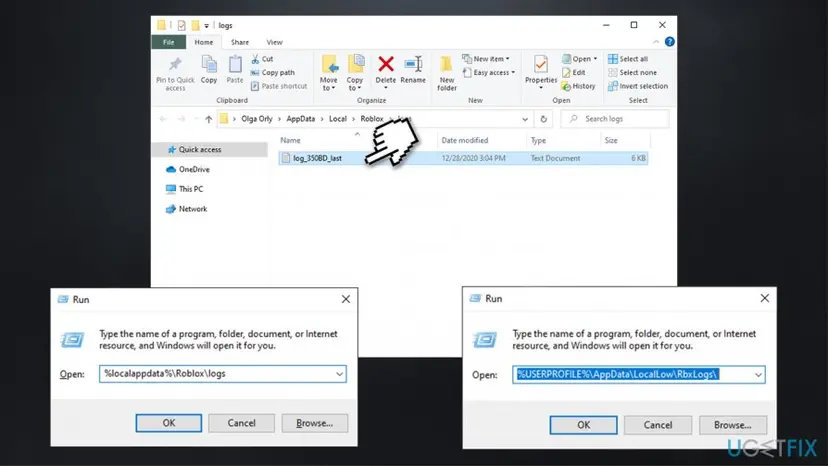
Task: Click Copy path in ribbon
Action: (273, 72)
